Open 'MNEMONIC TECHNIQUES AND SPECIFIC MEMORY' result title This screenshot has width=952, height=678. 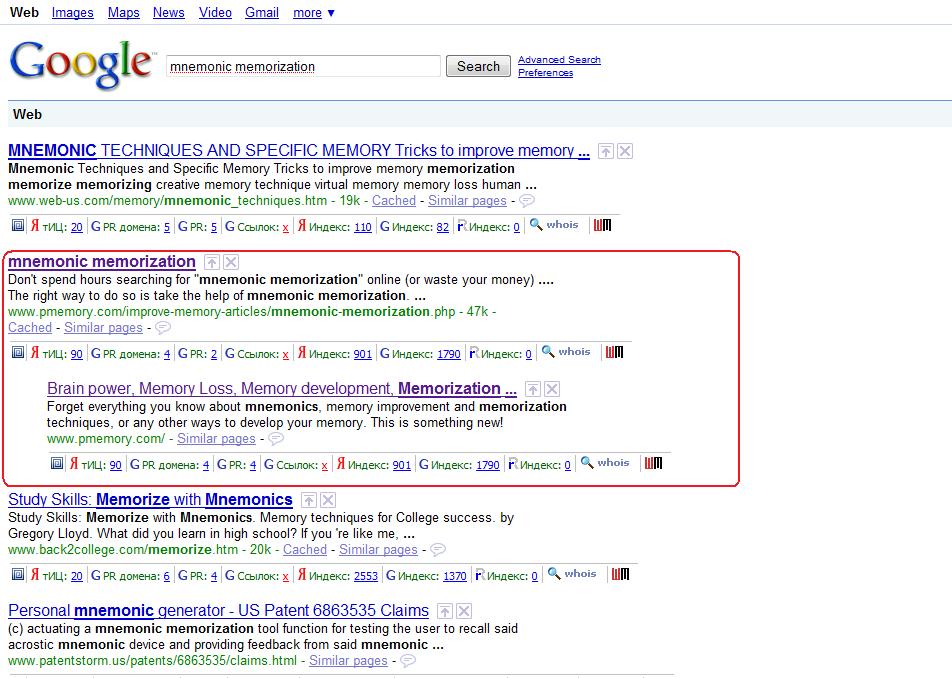(x=299, y=151)
